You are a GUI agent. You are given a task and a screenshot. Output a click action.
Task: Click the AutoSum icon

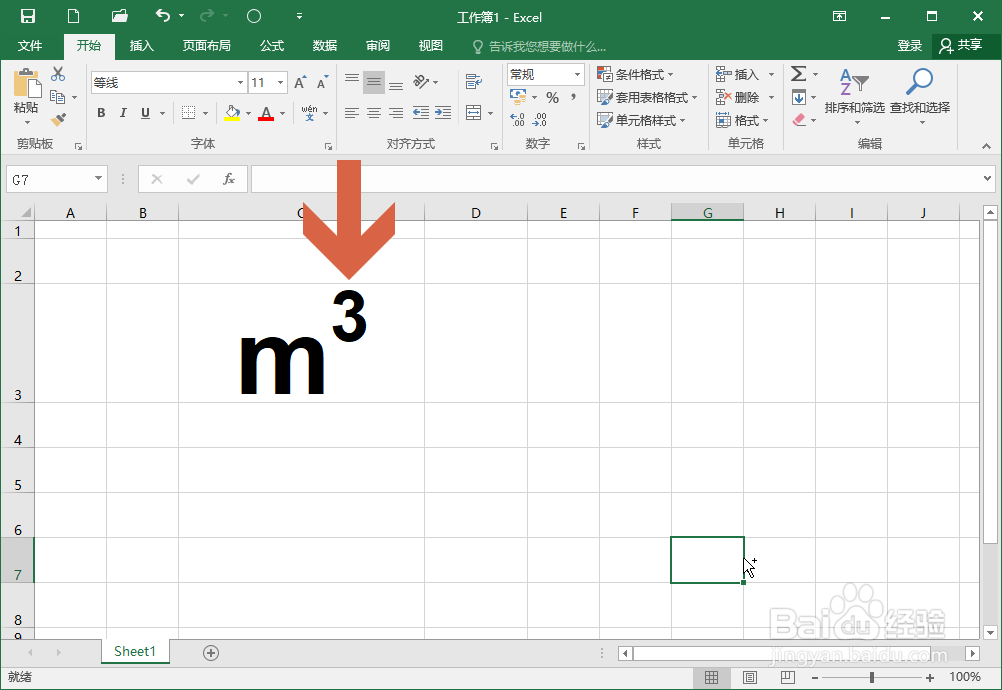(x=800, y=73)
